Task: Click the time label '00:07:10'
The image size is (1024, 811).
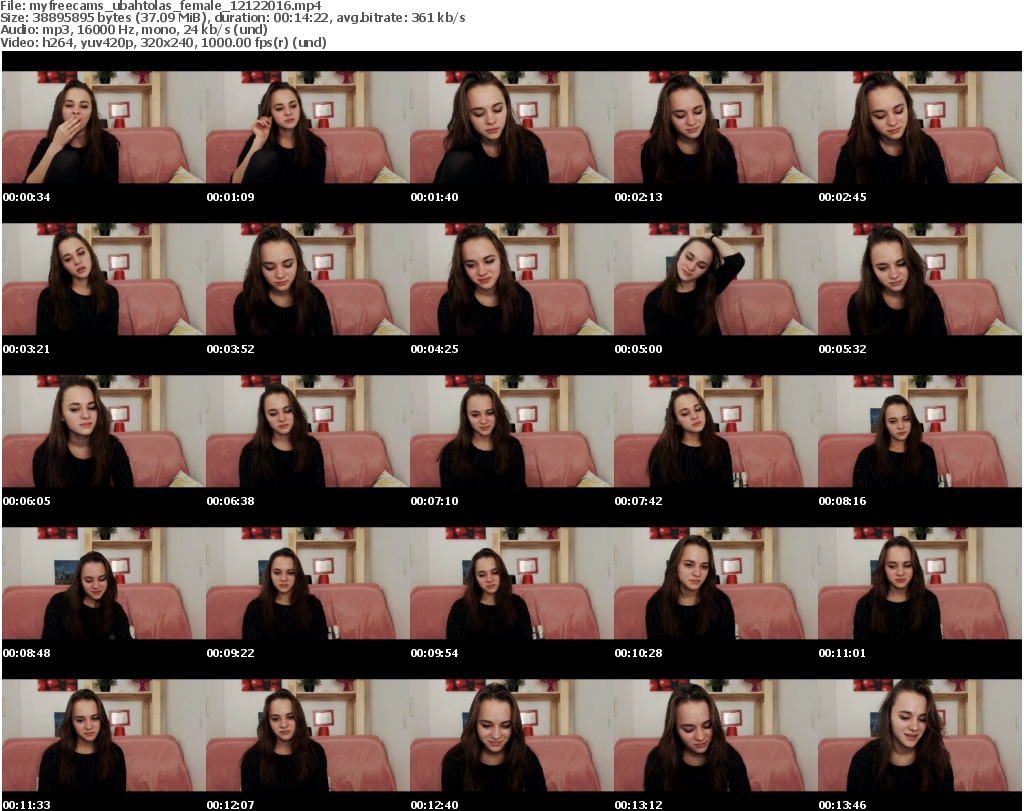Action: click(x=434, y=501)
